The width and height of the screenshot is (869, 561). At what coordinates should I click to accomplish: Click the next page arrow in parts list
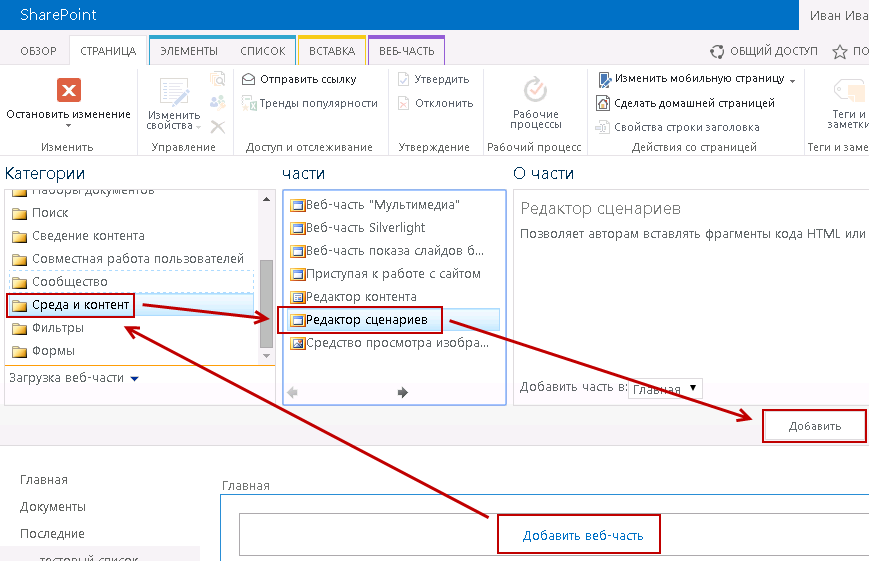pos(403,393)
